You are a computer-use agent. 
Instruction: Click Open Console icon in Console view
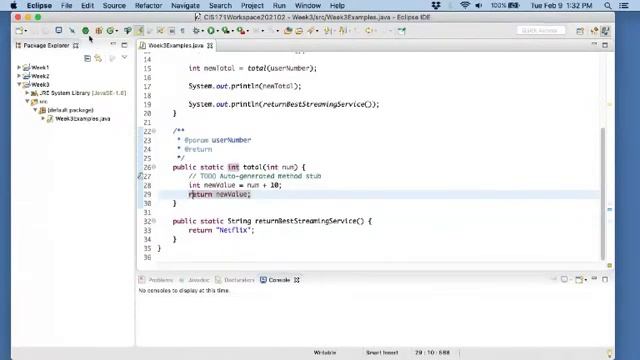coord(579,280)
